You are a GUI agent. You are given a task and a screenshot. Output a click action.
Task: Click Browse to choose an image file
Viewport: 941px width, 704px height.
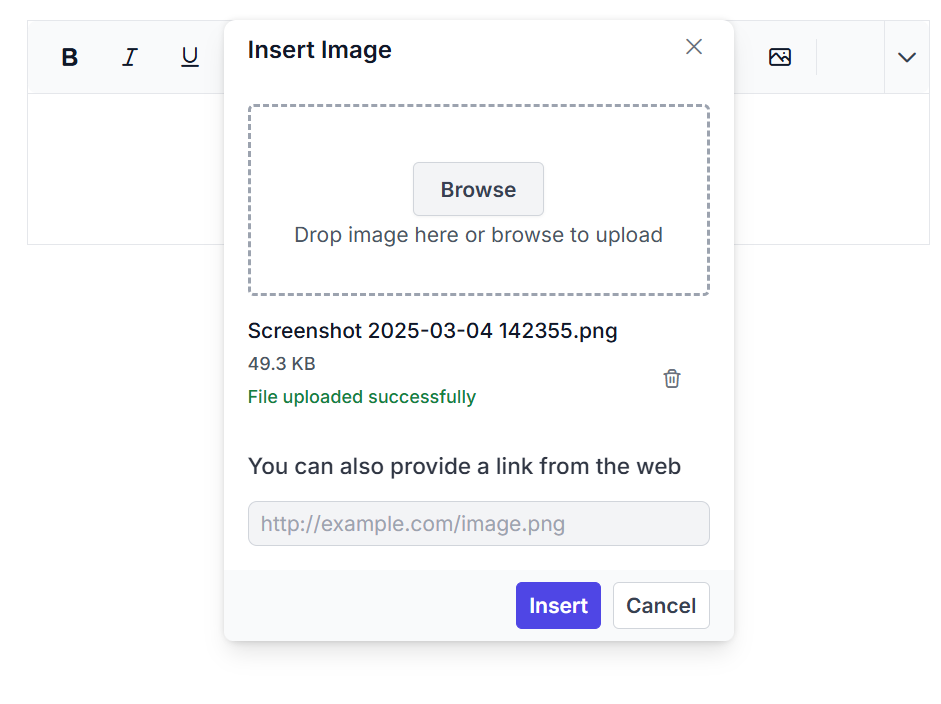(478, 189)
